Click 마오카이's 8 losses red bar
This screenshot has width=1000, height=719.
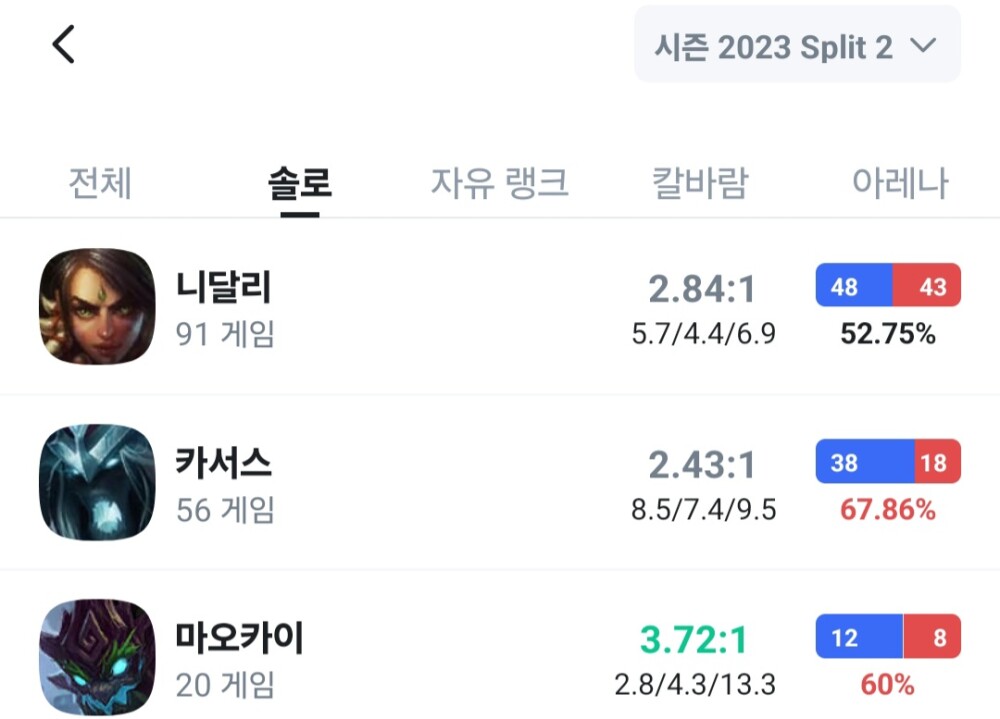932,638
